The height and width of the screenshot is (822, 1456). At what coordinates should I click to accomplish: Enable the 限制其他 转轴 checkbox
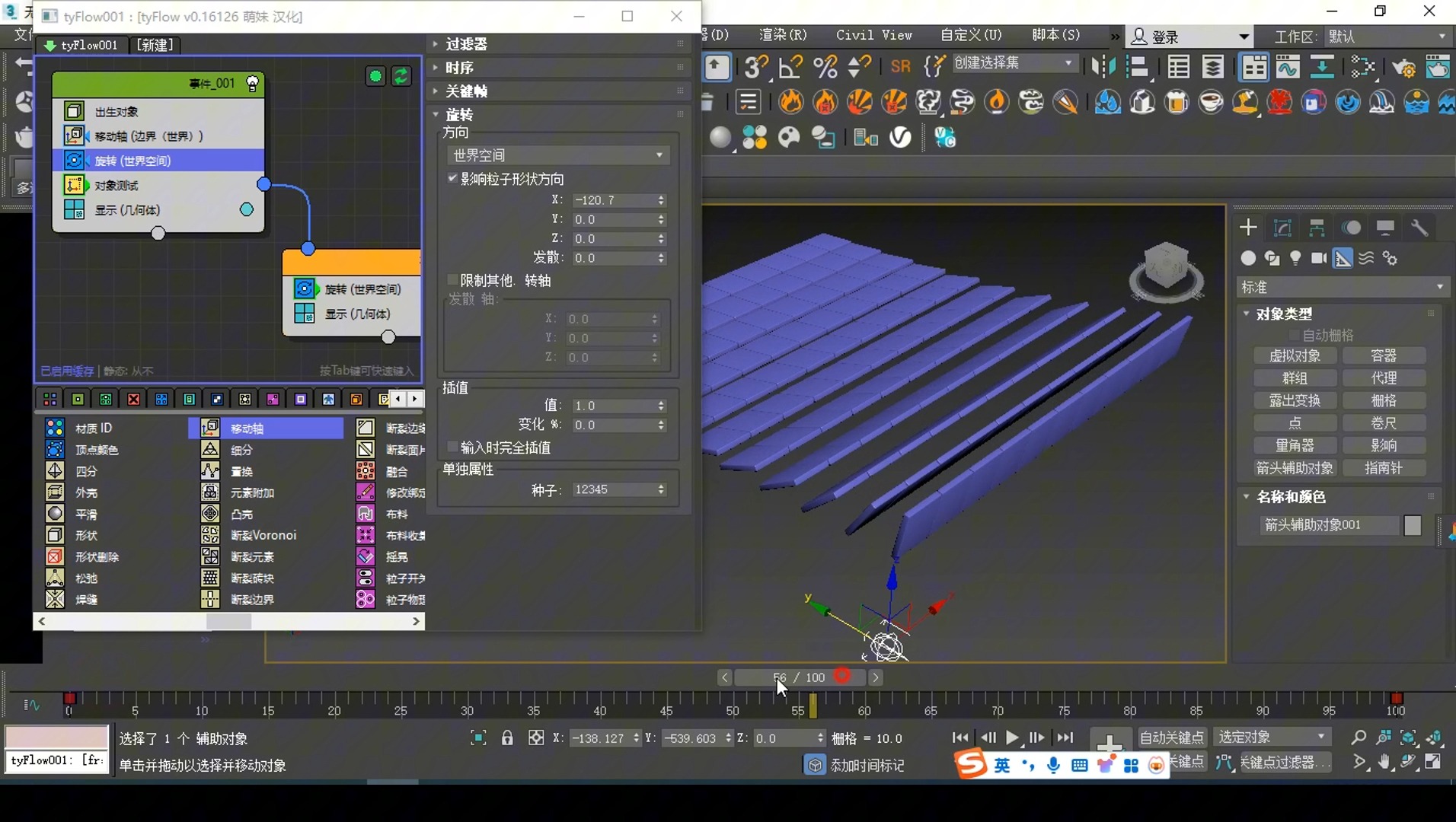(x=451, y=280)
